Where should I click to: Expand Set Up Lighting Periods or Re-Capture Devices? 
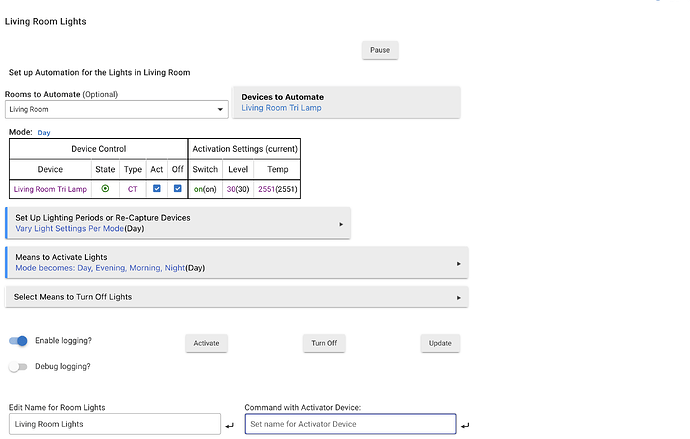[x=178, y=223]
